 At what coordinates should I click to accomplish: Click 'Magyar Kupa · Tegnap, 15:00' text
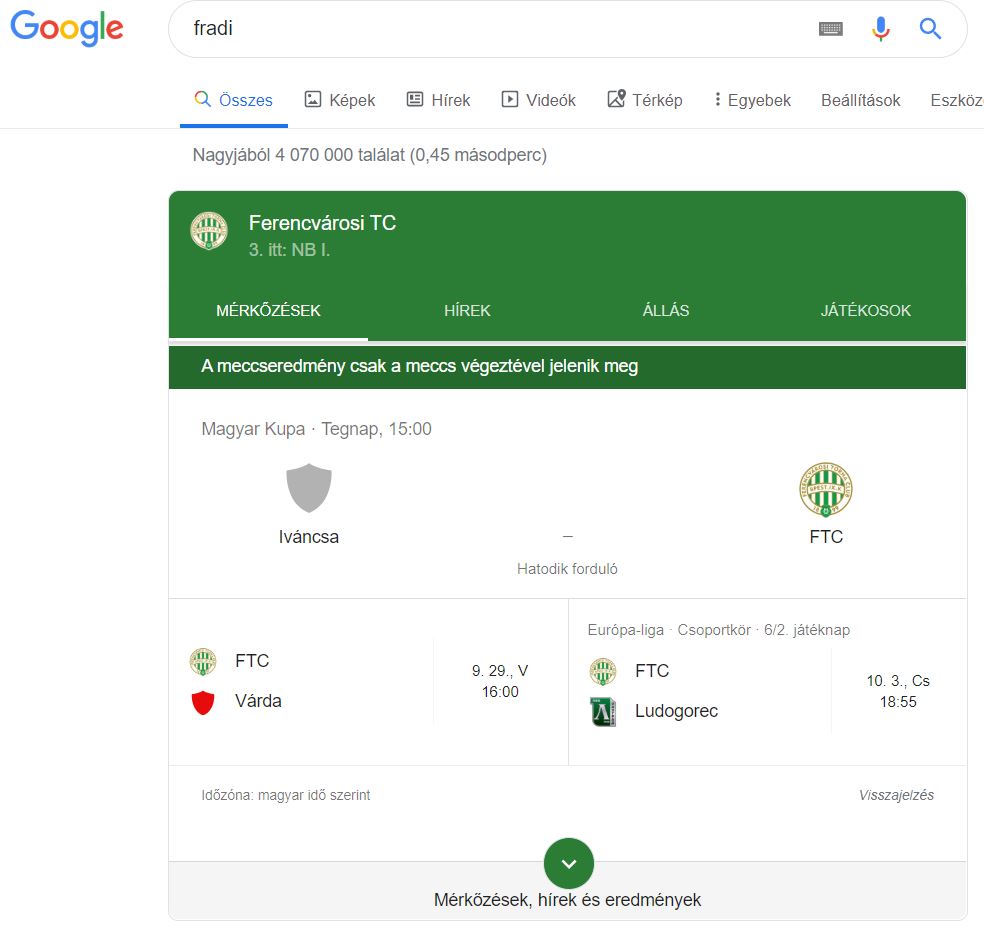316,429
